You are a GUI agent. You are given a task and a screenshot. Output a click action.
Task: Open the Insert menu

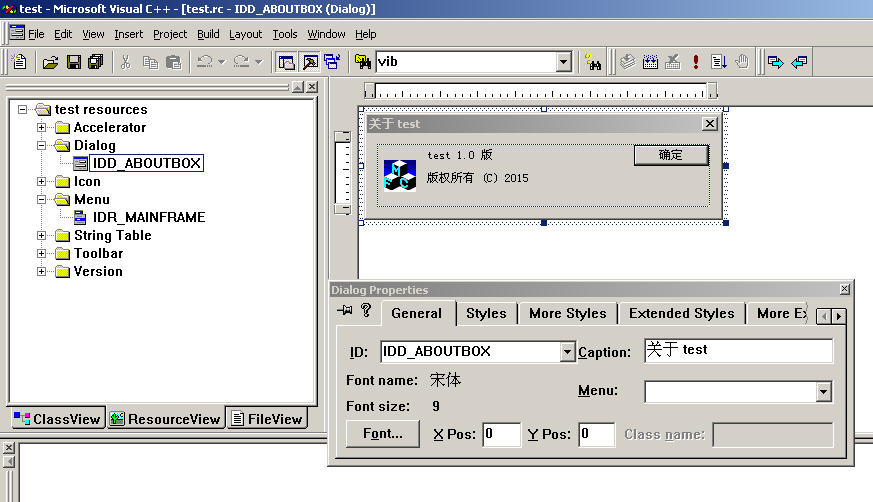pos(129,34)
